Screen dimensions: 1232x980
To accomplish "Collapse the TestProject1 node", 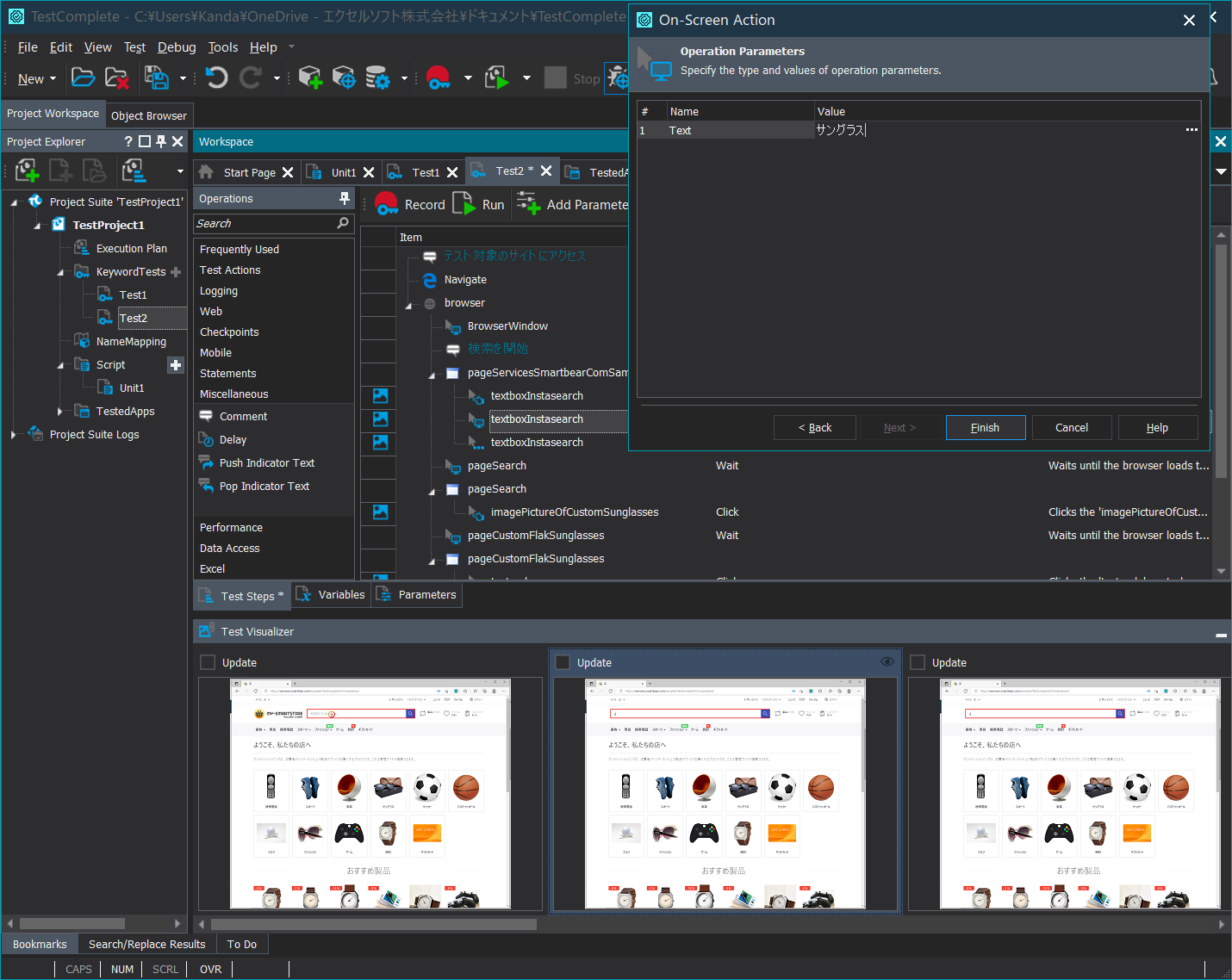I will 36,225.
